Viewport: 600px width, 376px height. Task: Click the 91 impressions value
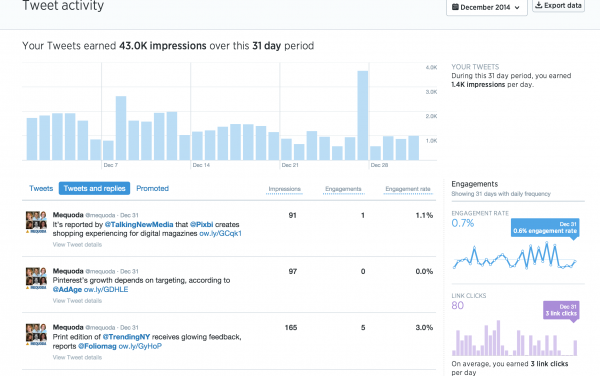pyautogui.click(x=292, y=215)
